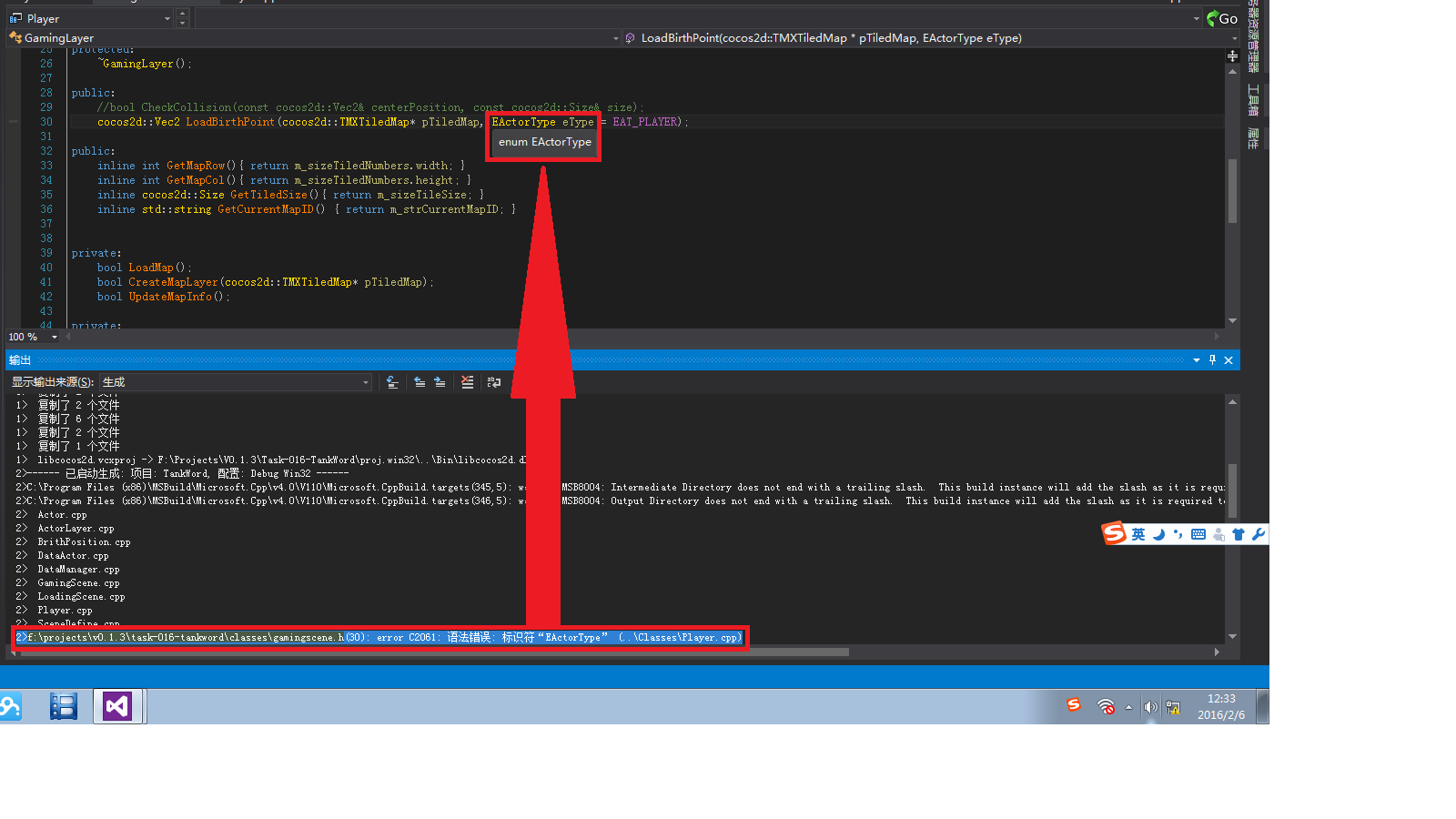
Task: Open Sogou soft keyboard icon
Action: pos(1198,534)
